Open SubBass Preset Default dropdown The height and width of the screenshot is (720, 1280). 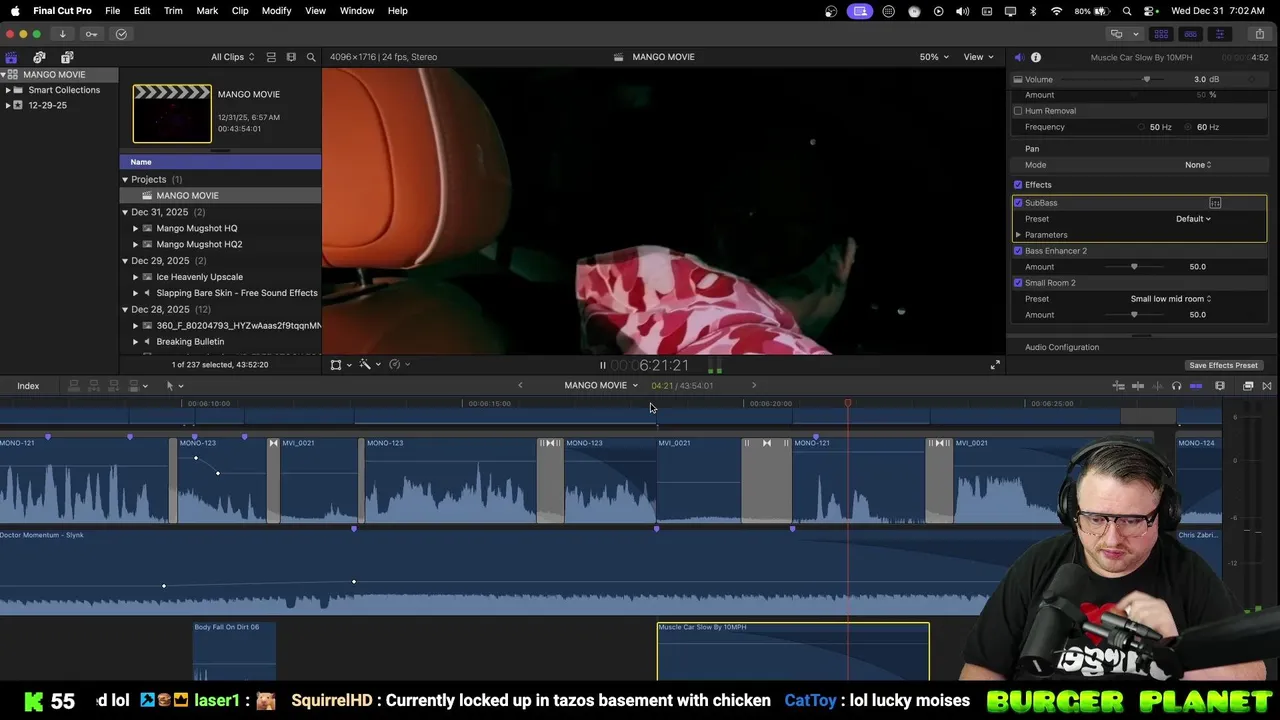pos(1193,219)
